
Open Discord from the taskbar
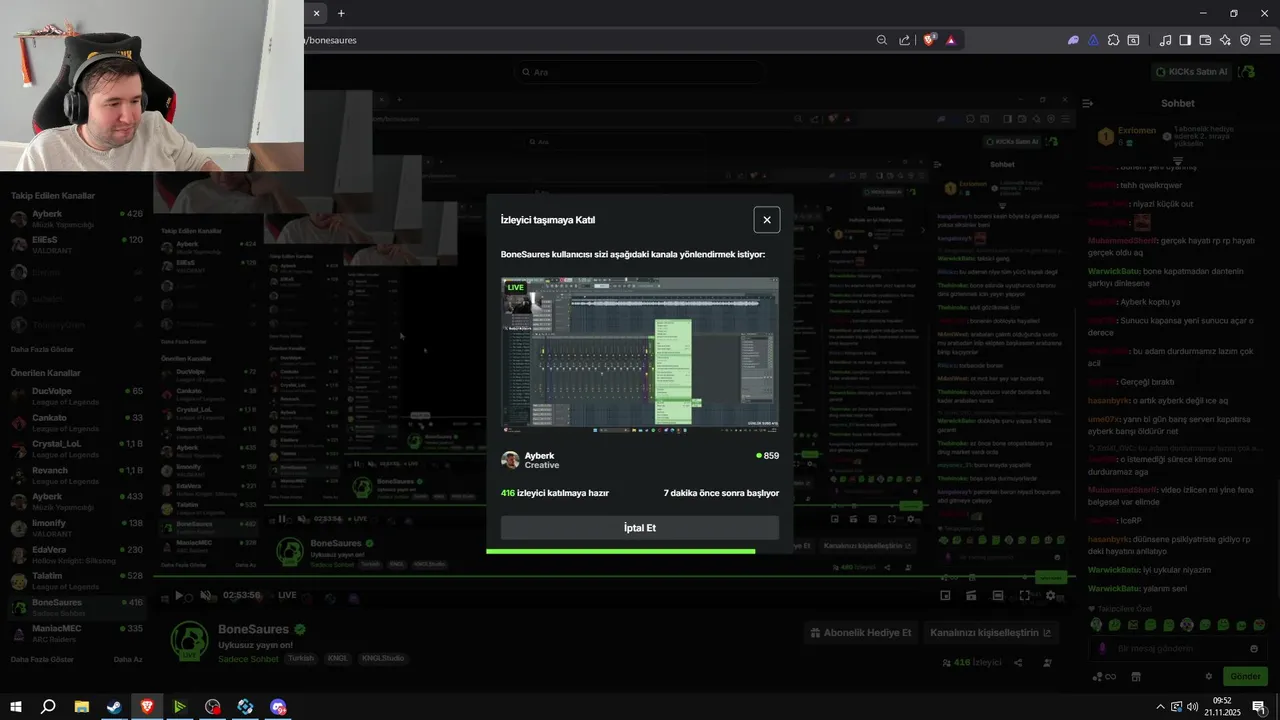(278, 706)
